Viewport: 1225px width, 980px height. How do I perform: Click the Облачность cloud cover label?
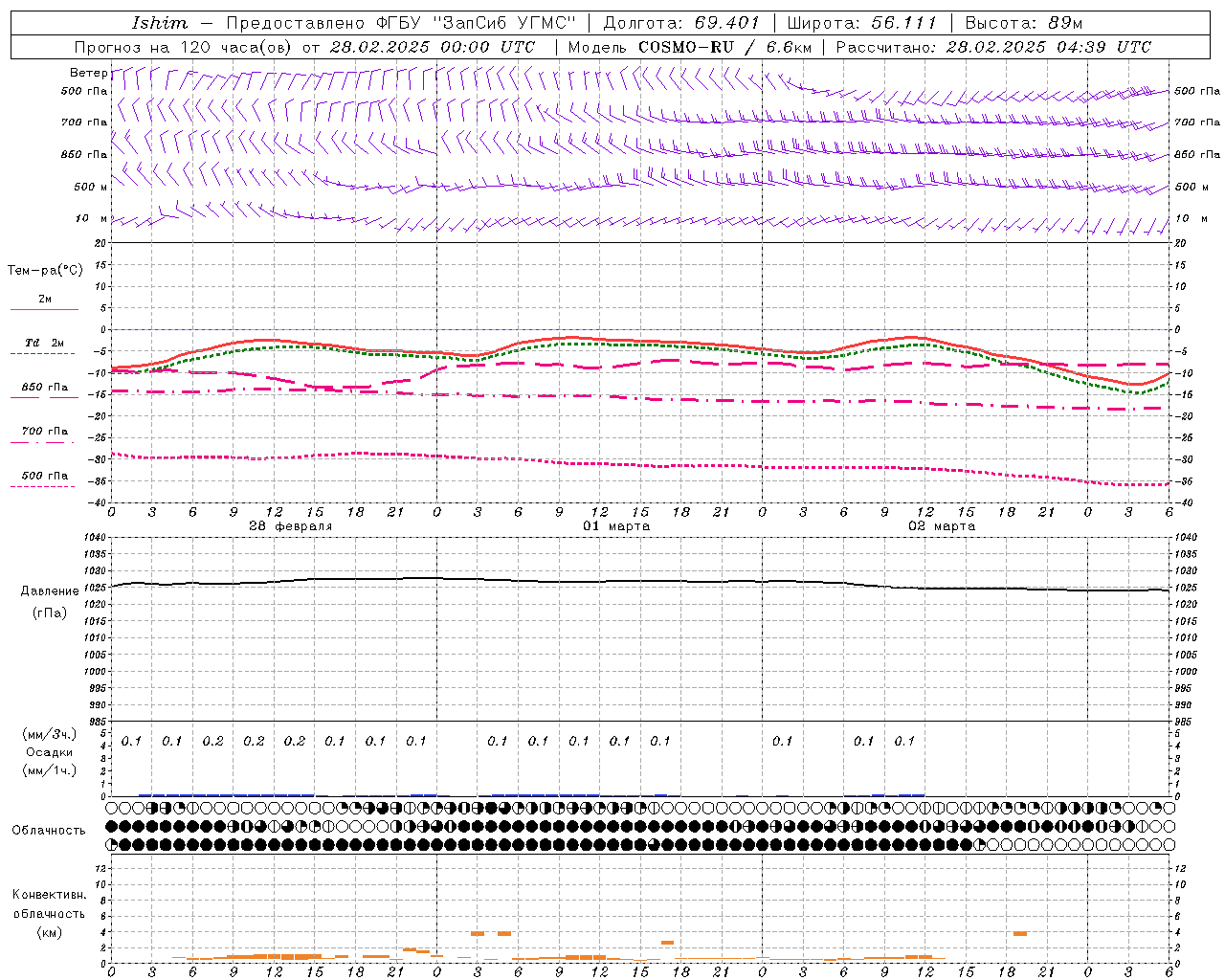tap(49, 831)
